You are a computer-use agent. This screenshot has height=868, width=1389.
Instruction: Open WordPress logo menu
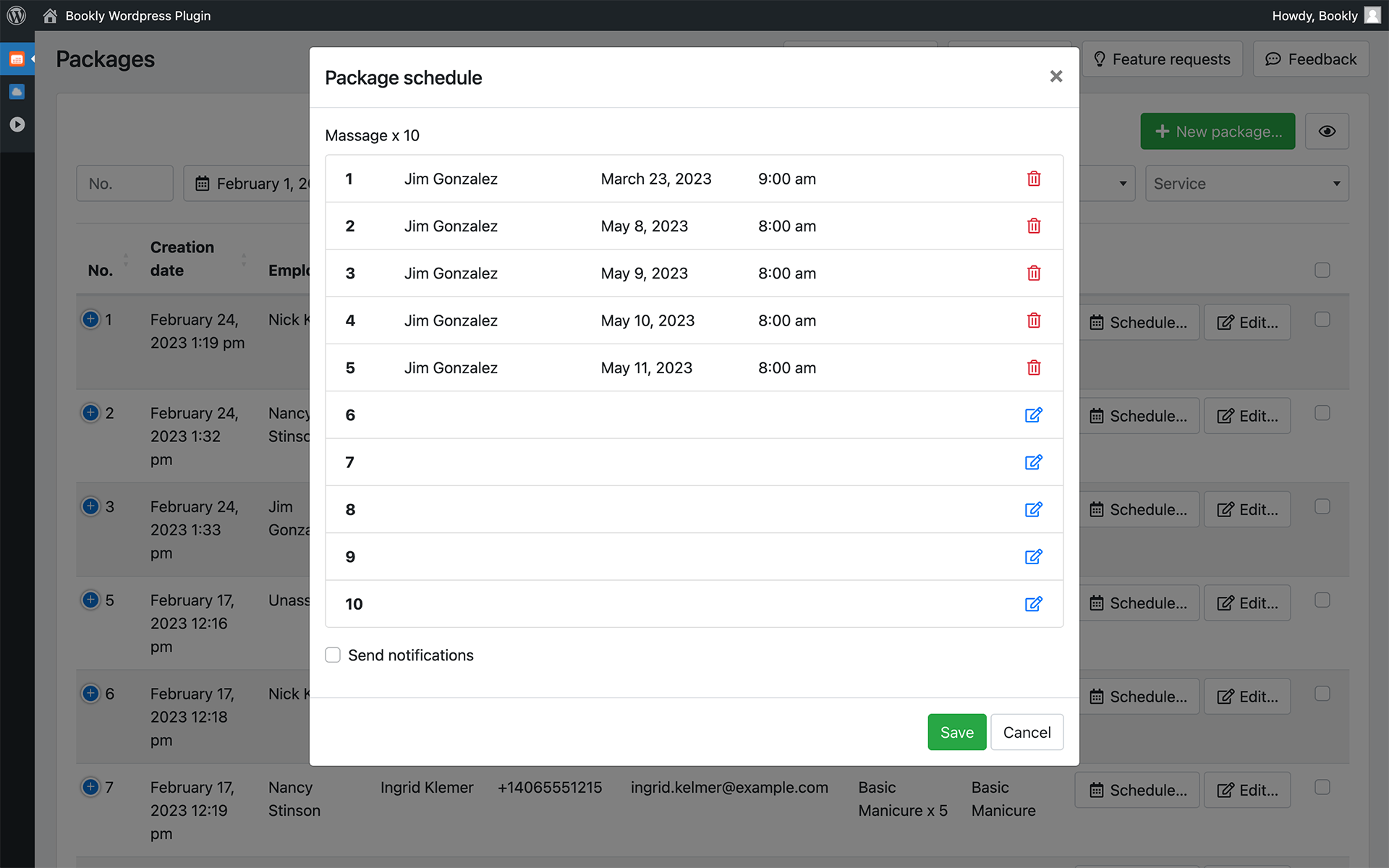16,15
